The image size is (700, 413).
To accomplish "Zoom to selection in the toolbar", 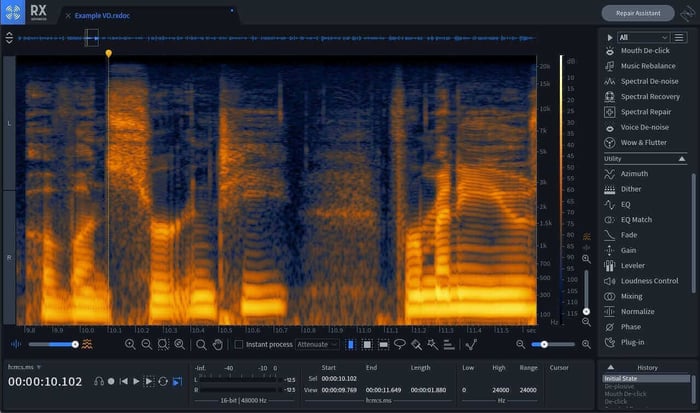I will [x=163, y=344].
